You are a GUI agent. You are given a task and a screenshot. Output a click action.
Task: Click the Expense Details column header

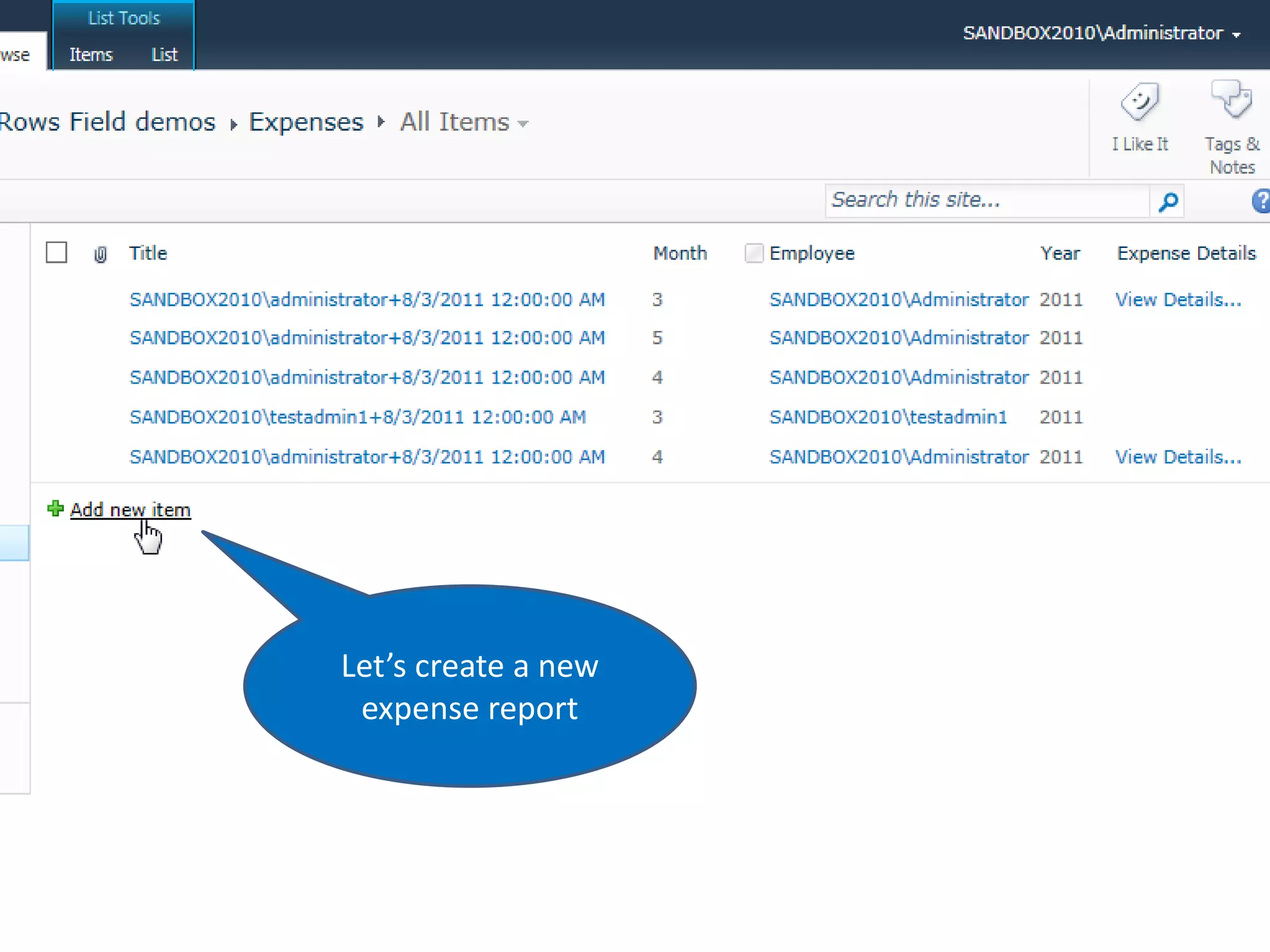(1186, 253)
